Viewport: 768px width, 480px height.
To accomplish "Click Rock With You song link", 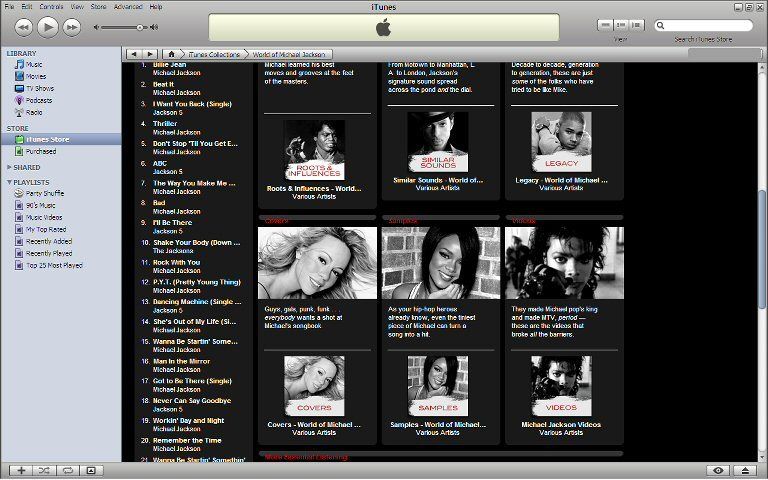I will pyautogui.click(x=176, y=263).
